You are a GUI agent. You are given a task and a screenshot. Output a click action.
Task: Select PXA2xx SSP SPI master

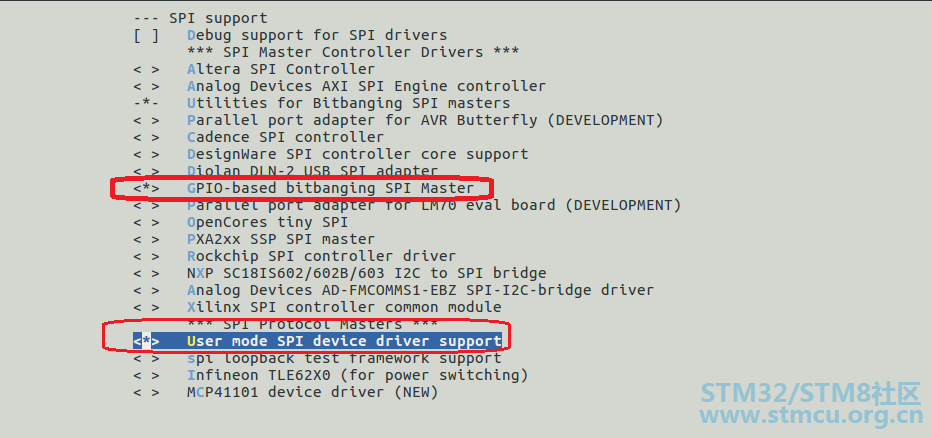tap(254, 239)
